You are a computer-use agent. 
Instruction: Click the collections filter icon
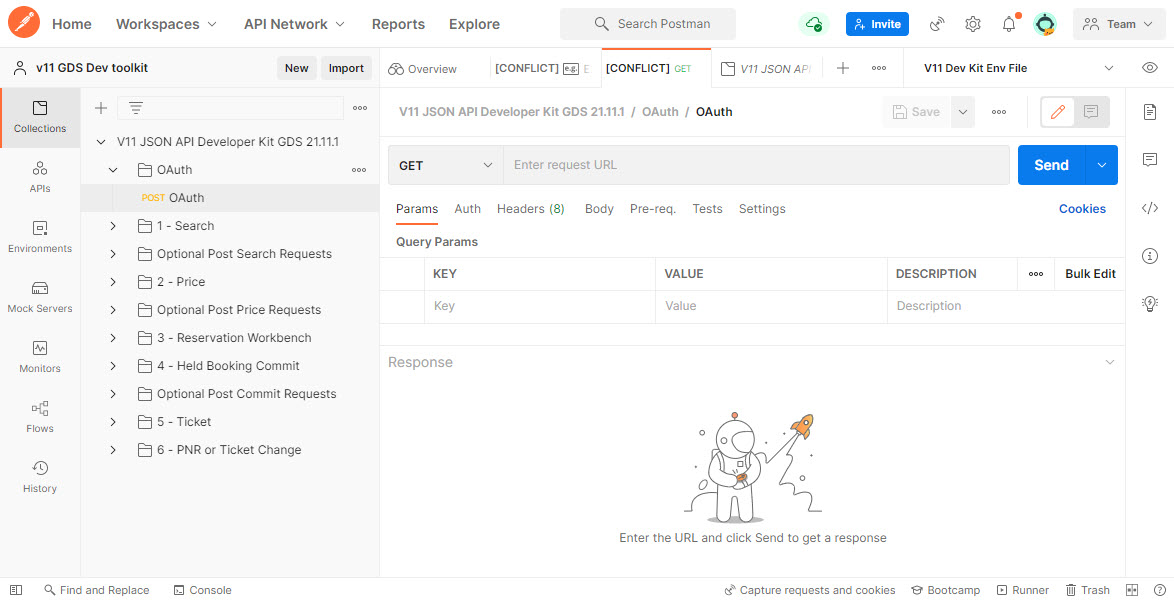coord(136,108)
